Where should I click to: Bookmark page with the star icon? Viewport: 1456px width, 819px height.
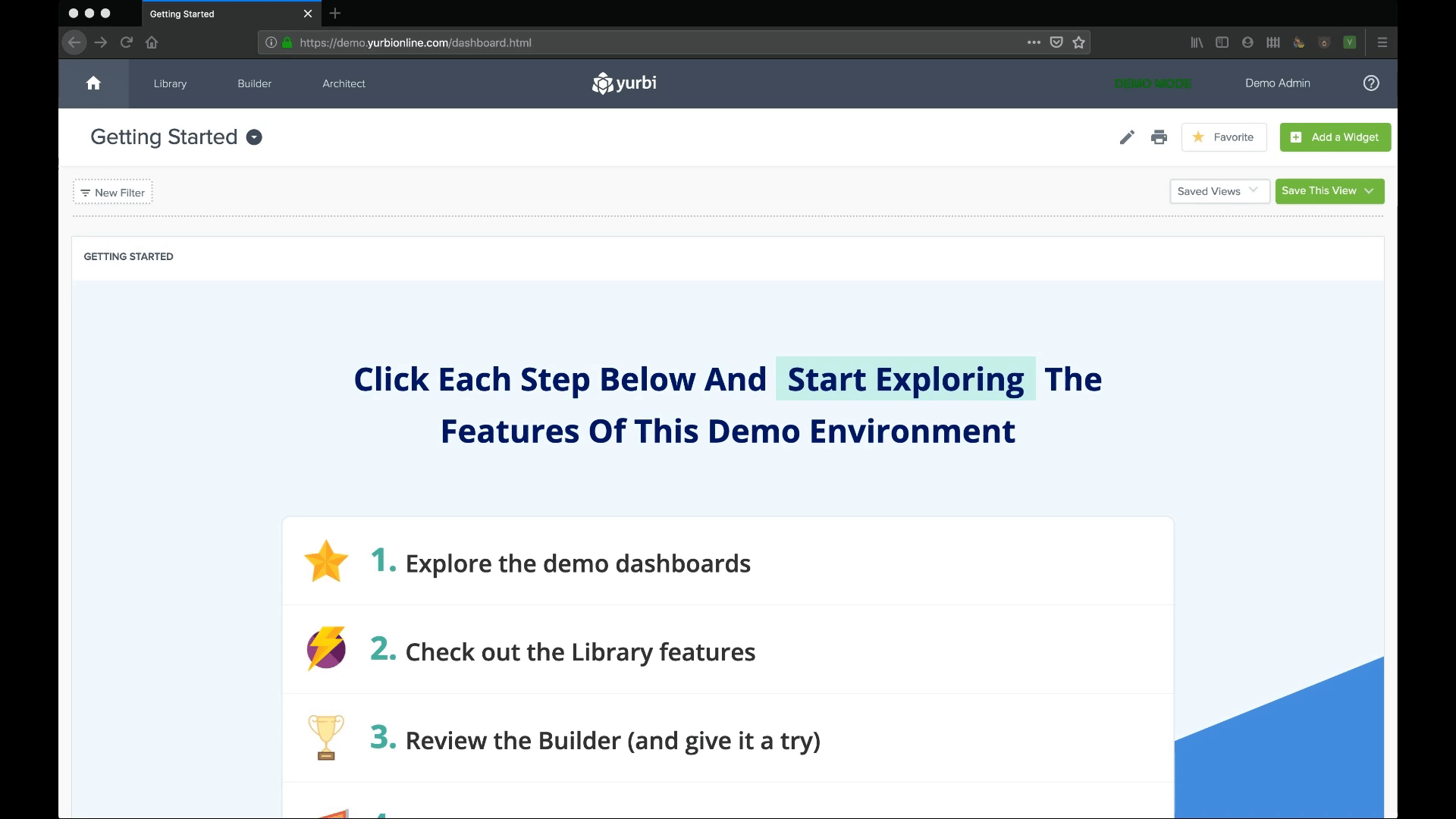1079,42
